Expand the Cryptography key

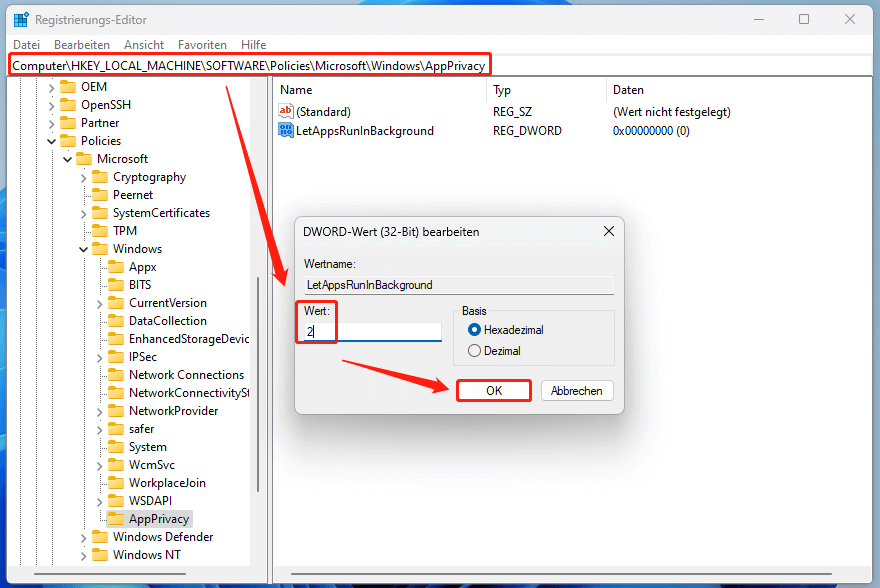83,177
